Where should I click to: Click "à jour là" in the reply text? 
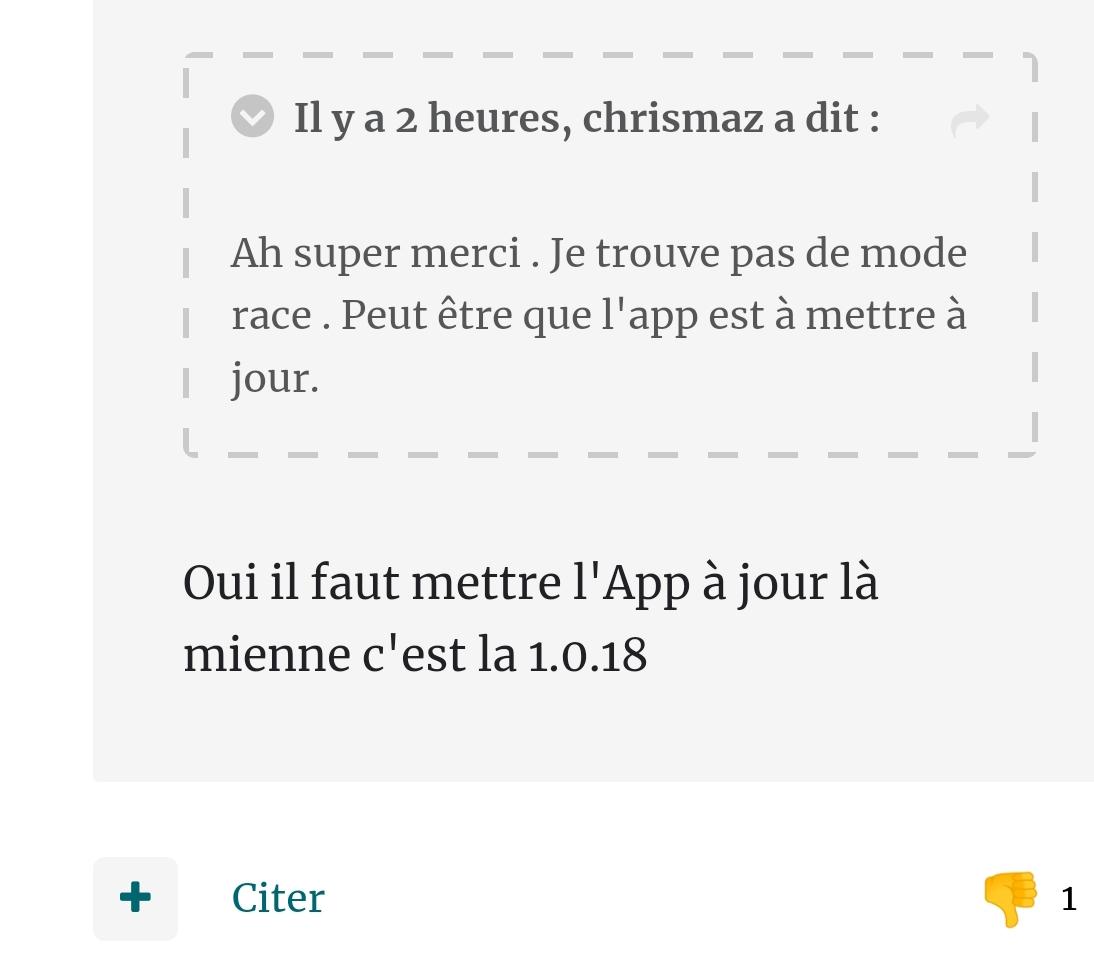(789, 583)
